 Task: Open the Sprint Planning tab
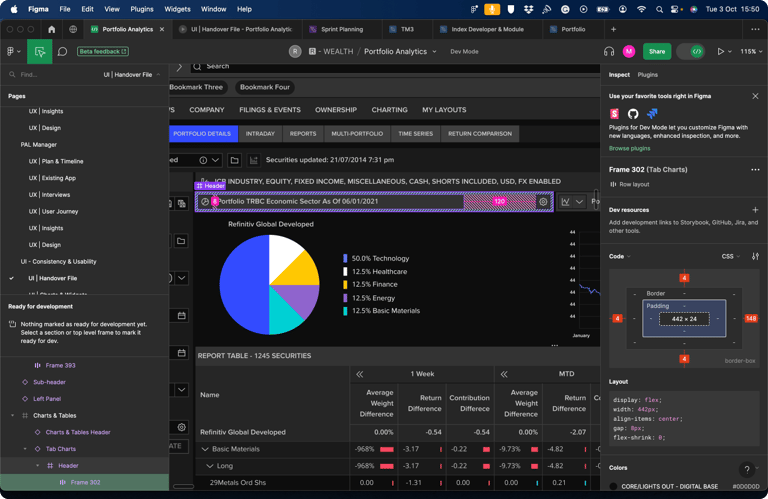pyautogui.click(x=342, y=29)
